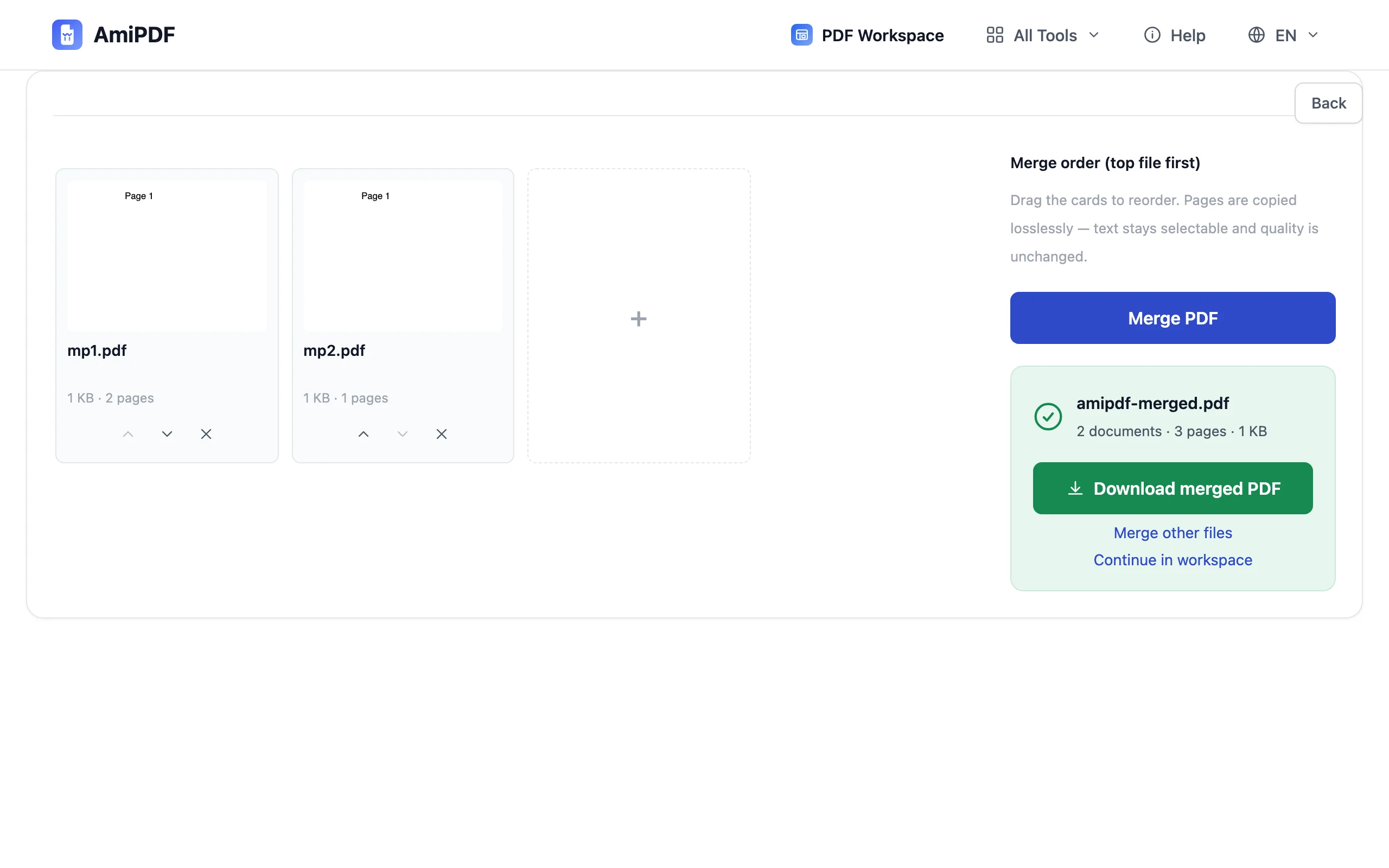The height and width of the screenshot is (868, 1389).
Task: Click the mp1.pdf file name
Action: (x=97, y=351)
